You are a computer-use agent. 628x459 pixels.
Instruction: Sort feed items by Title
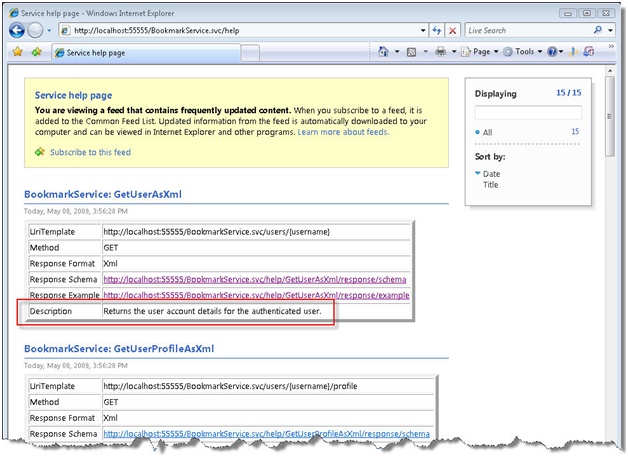(490, 185)
